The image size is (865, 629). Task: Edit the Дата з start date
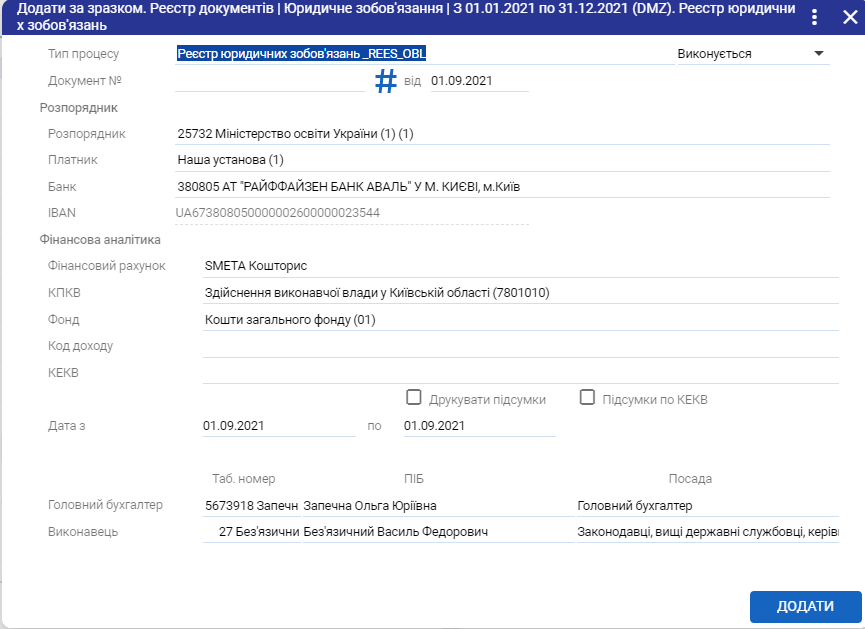(x=278, y=426)
